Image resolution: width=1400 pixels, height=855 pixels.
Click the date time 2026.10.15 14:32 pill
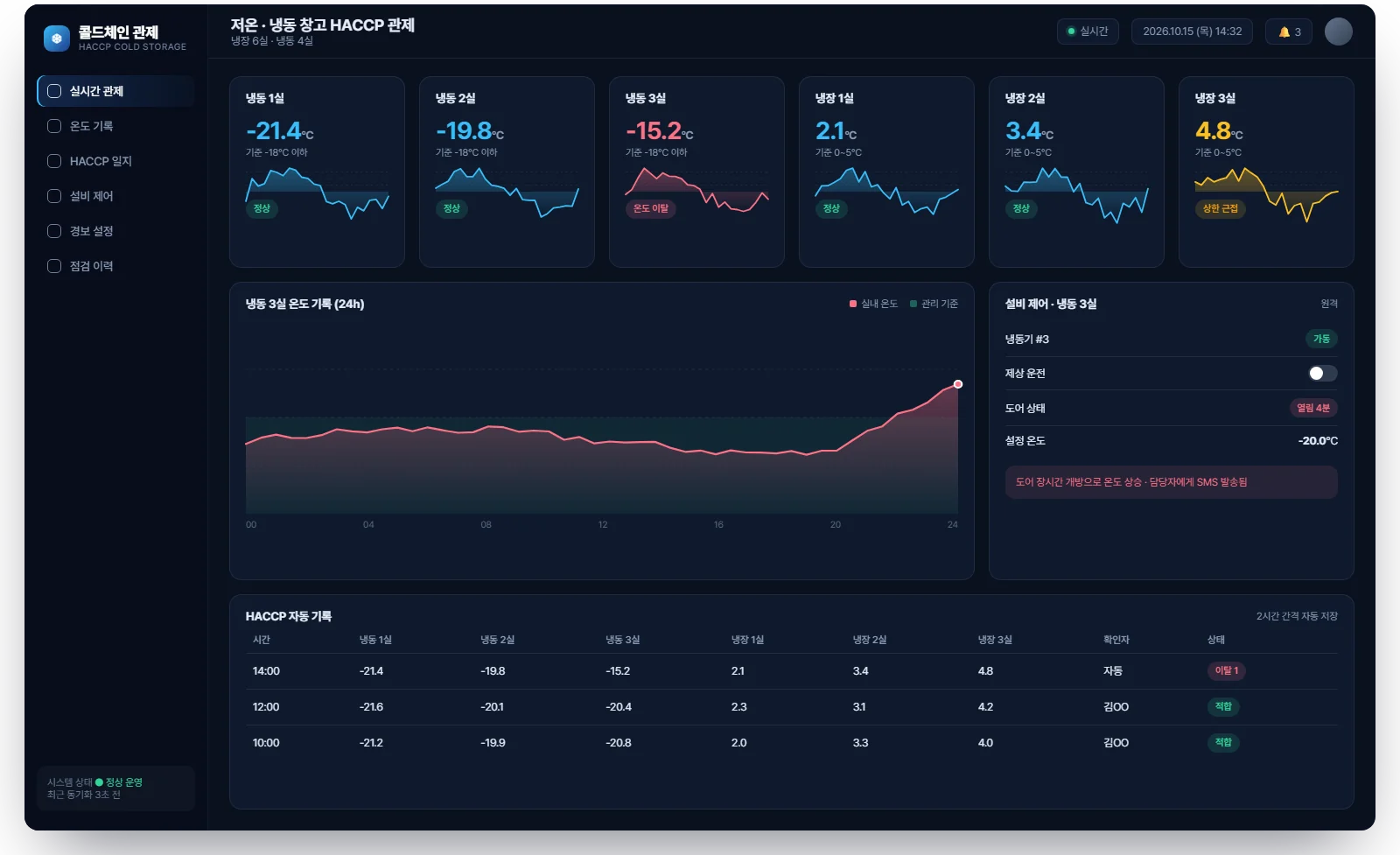[x=1192, y=32]
